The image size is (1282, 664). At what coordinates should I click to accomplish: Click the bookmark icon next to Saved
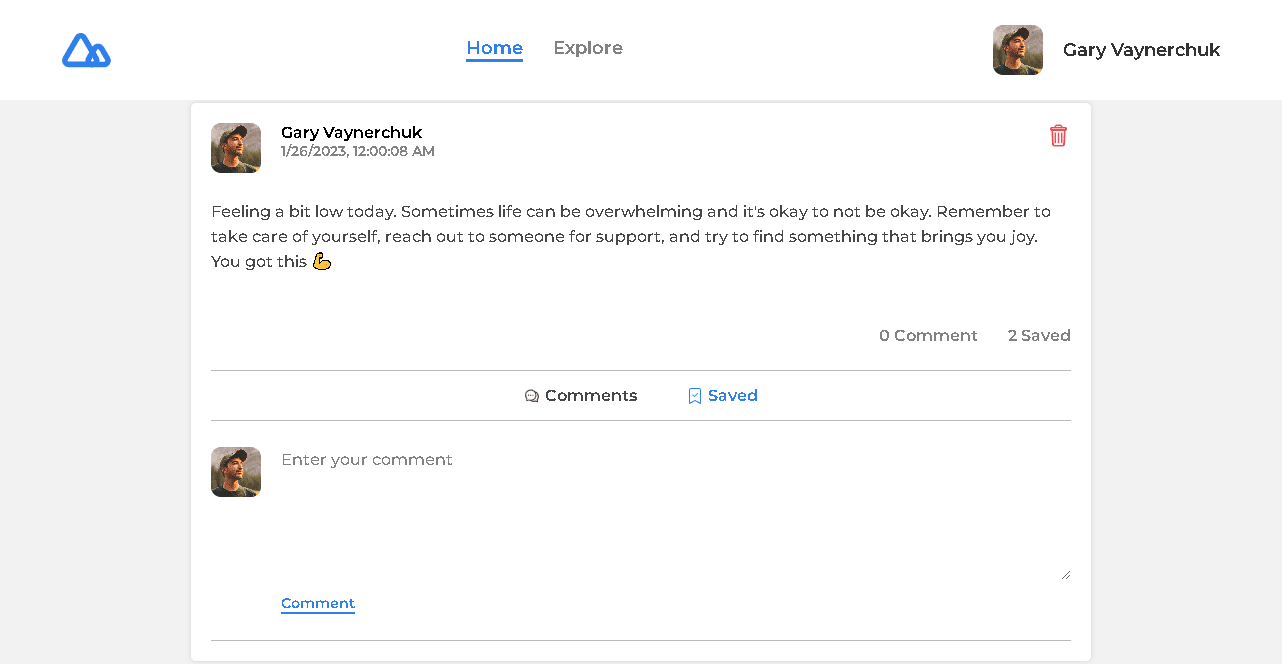[x=695, y=396]
